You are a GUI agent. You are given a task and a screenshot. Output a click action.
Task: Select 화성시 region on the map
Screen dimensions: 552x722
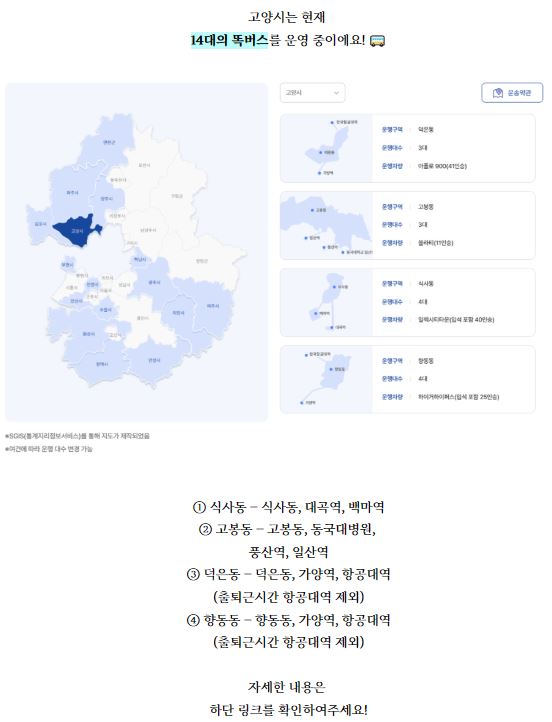point(88,333)
